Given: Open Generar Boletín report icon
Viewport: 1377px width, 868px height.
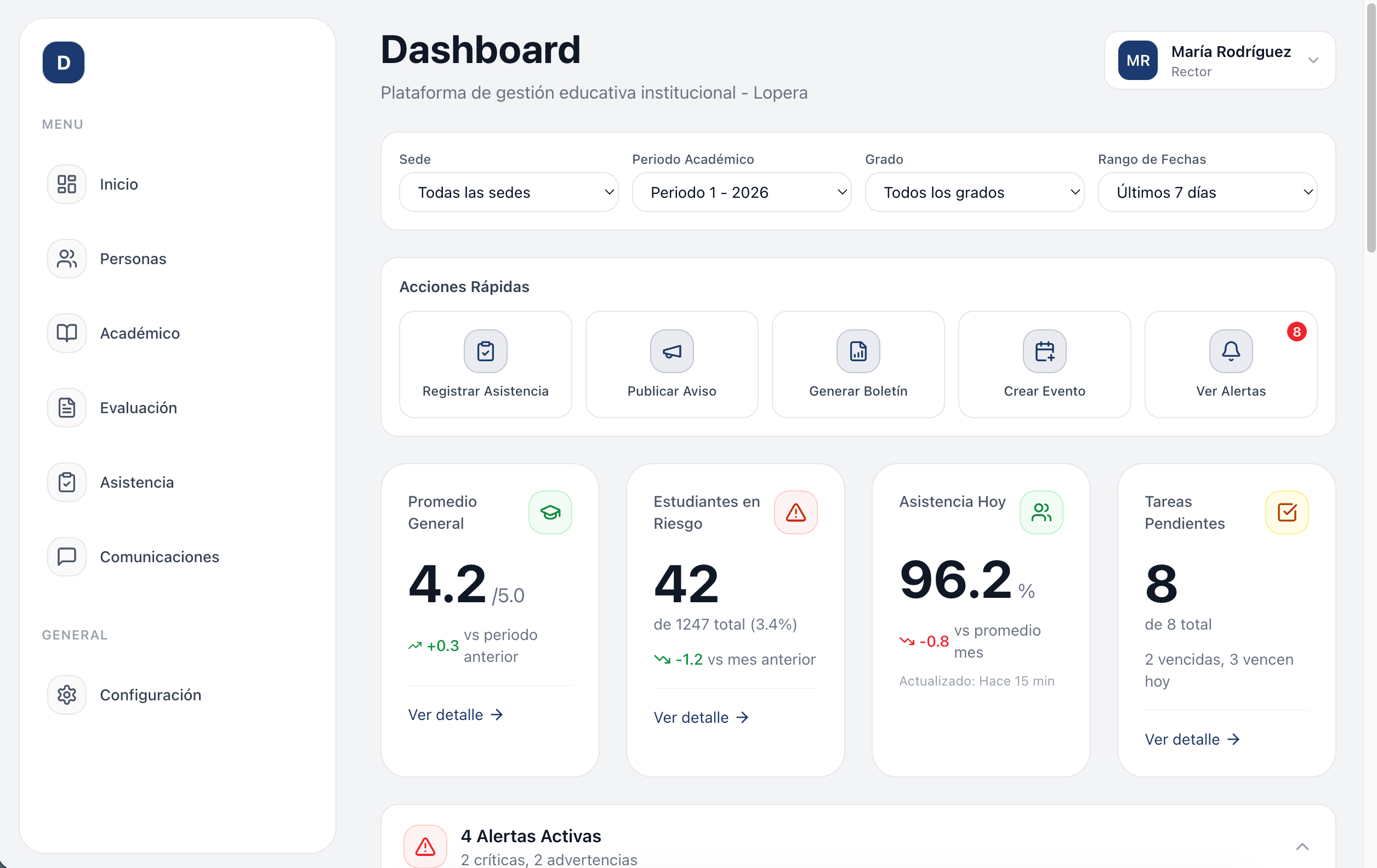Looking at the screenshot, I should pyautogui.click(x=858, y=351).
